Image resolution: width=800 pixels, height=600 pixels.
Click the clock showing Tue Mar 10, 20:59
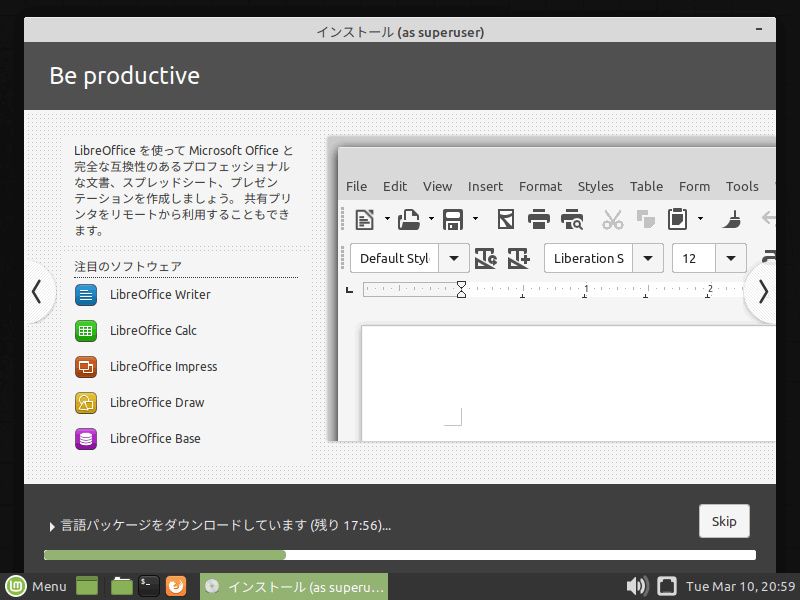[740, 586]
